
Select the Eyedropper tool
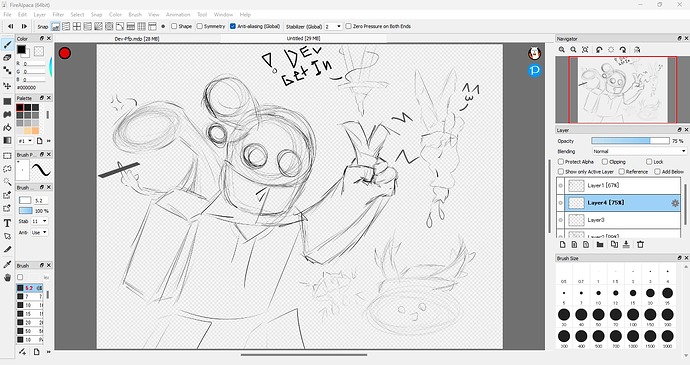(x=7, y=264)
